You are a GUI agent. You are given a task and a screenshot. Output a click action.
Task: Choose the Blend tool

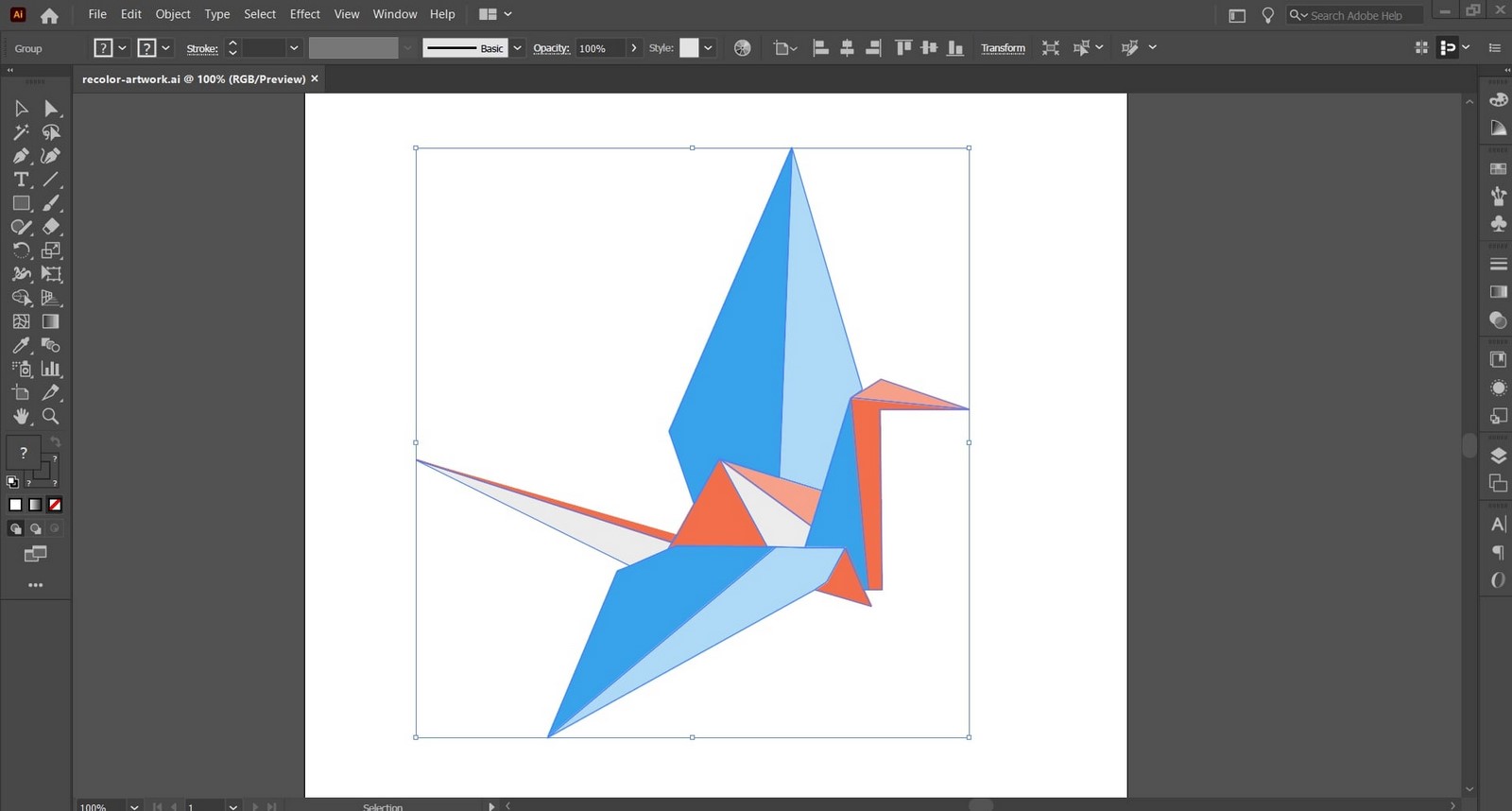[51, 345]
